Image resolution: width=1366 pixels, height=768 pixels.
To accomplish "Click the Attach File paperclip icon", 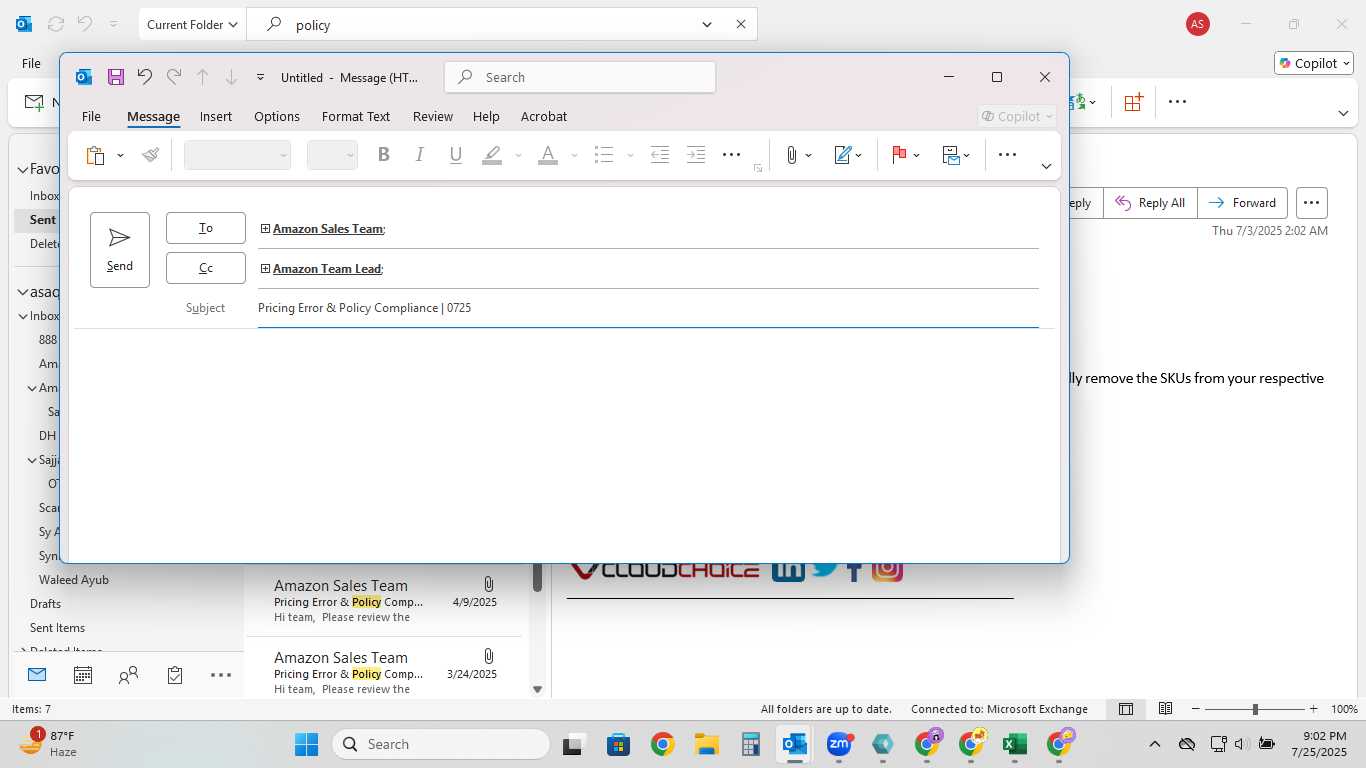I will pyautogui.click(x=791, y=155).
